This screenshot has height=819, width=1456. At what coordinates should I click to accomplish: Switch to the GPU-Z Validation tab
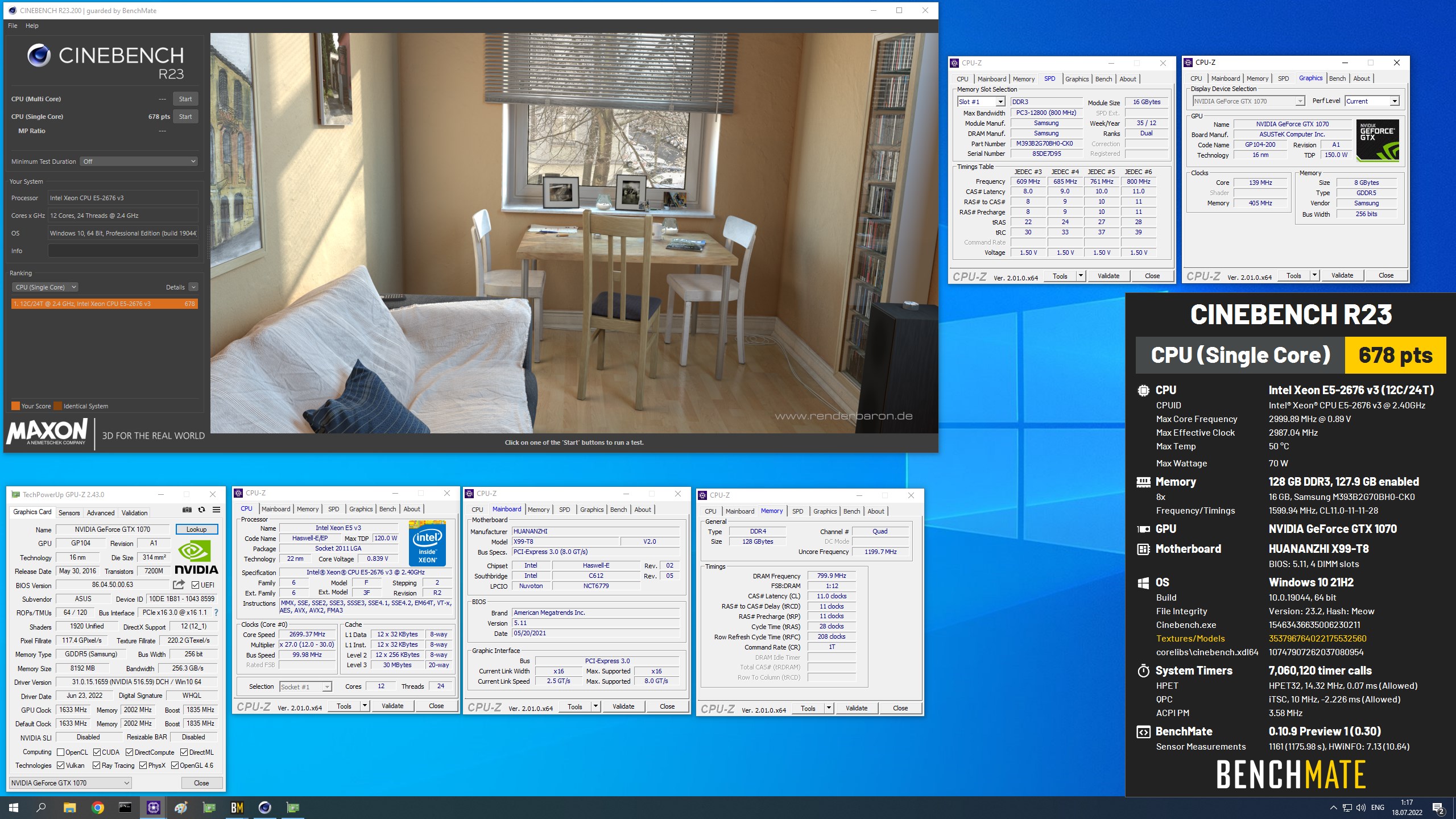point(135,513)
